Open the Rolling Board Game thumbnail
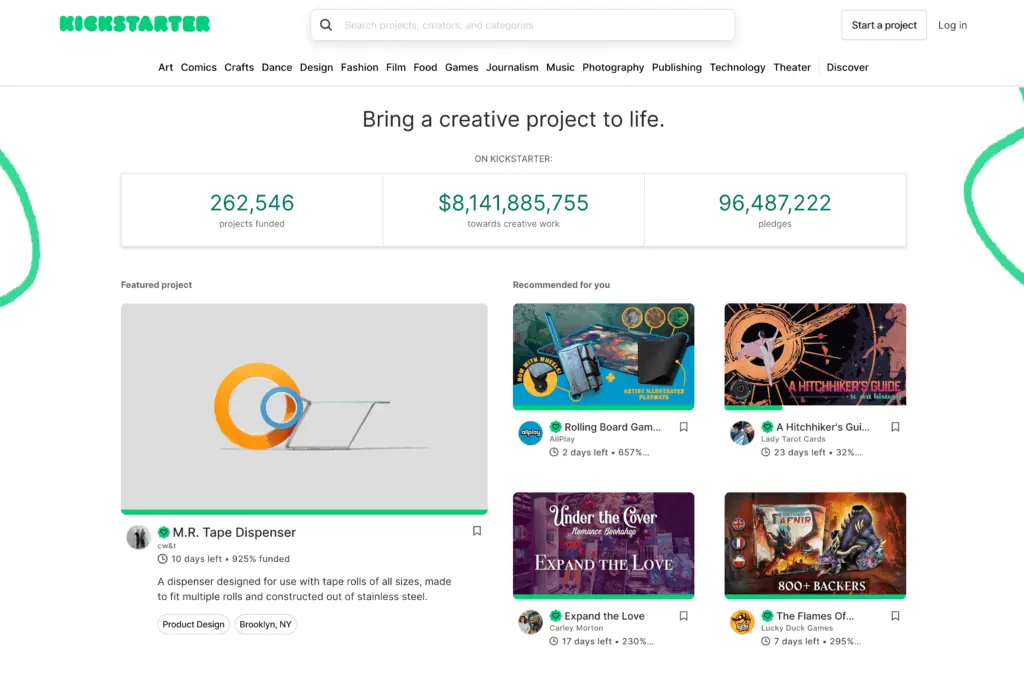This screenshot has height=676, width=1024. [603, 355]
